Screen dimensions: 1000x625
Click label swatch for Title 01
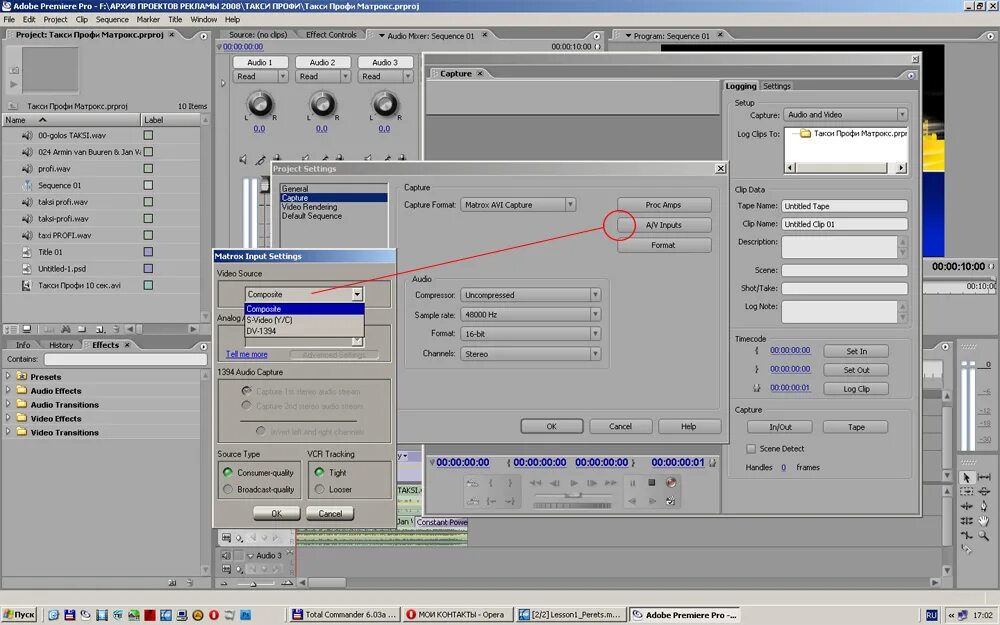coord(148,252)
